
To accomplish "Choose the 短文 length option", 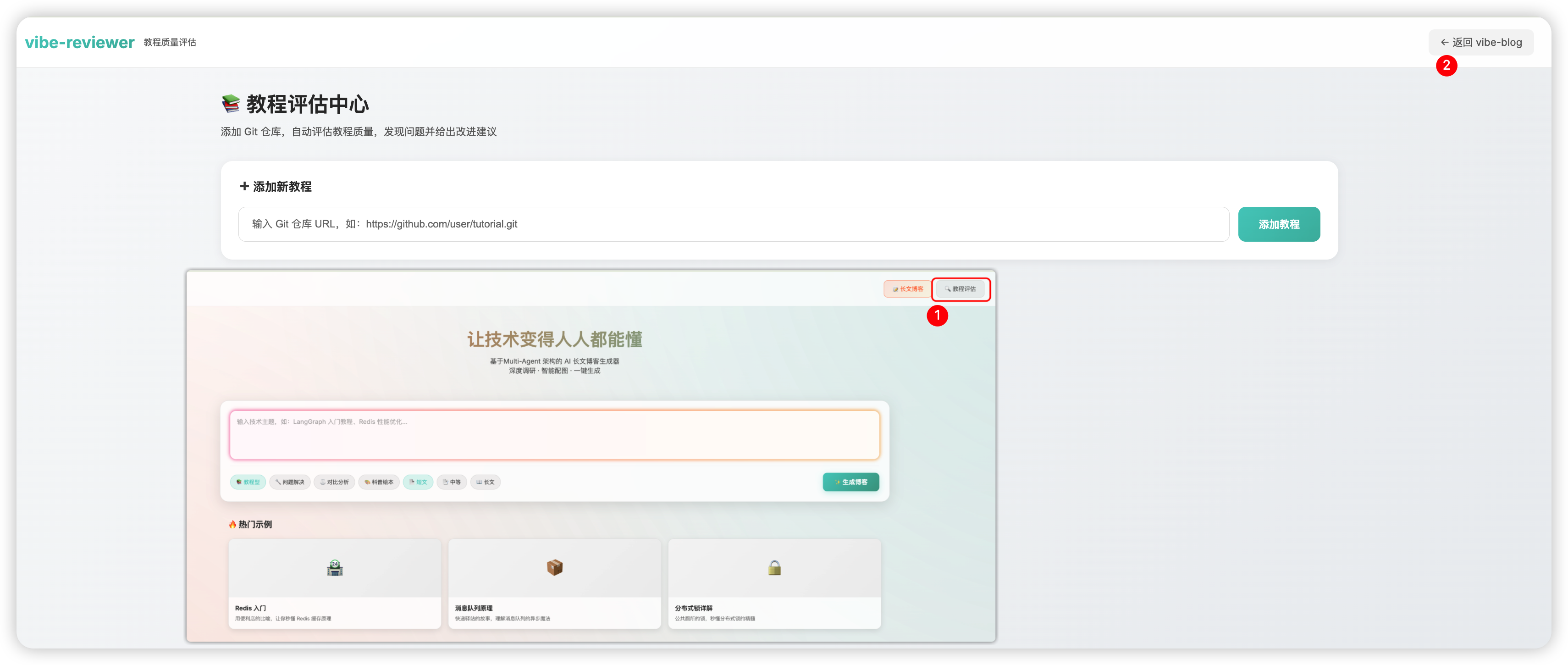I will 418,482.
